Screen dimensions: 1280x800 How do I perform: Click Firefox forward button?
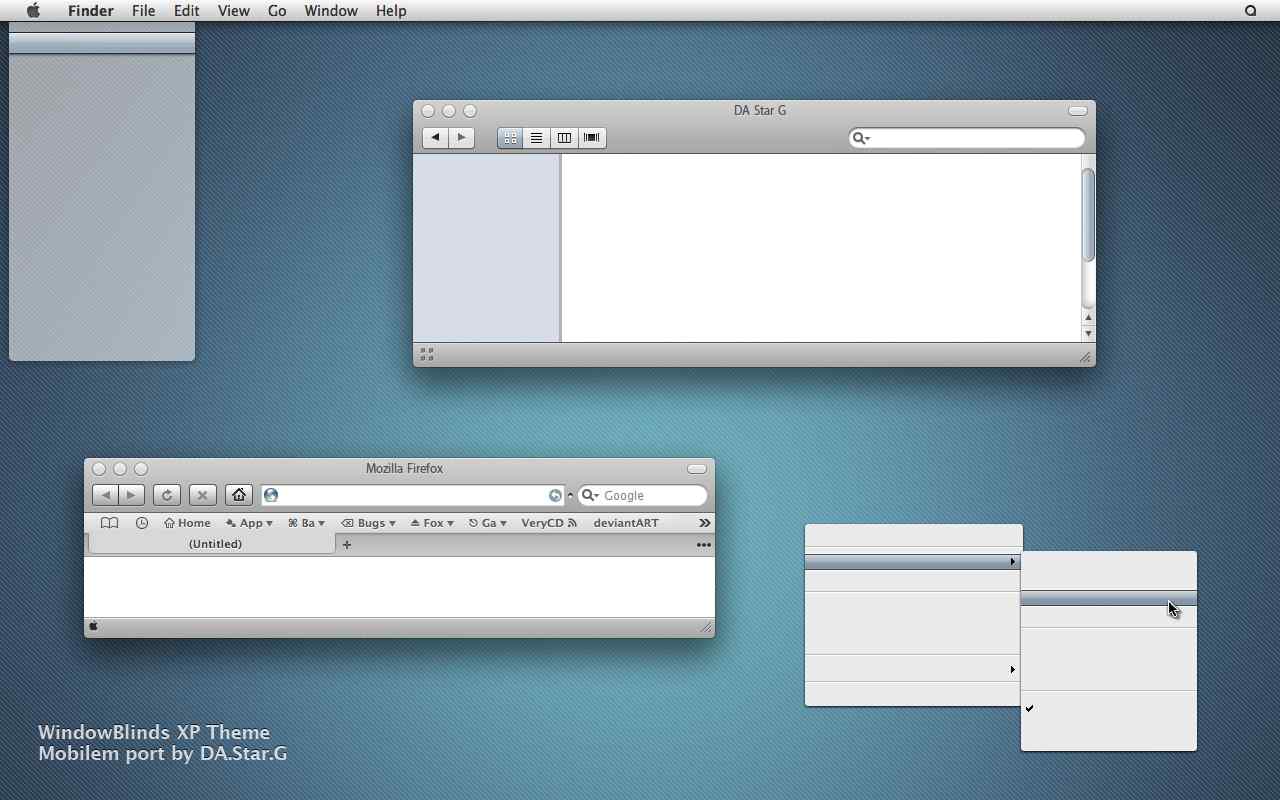coord(131,495)
